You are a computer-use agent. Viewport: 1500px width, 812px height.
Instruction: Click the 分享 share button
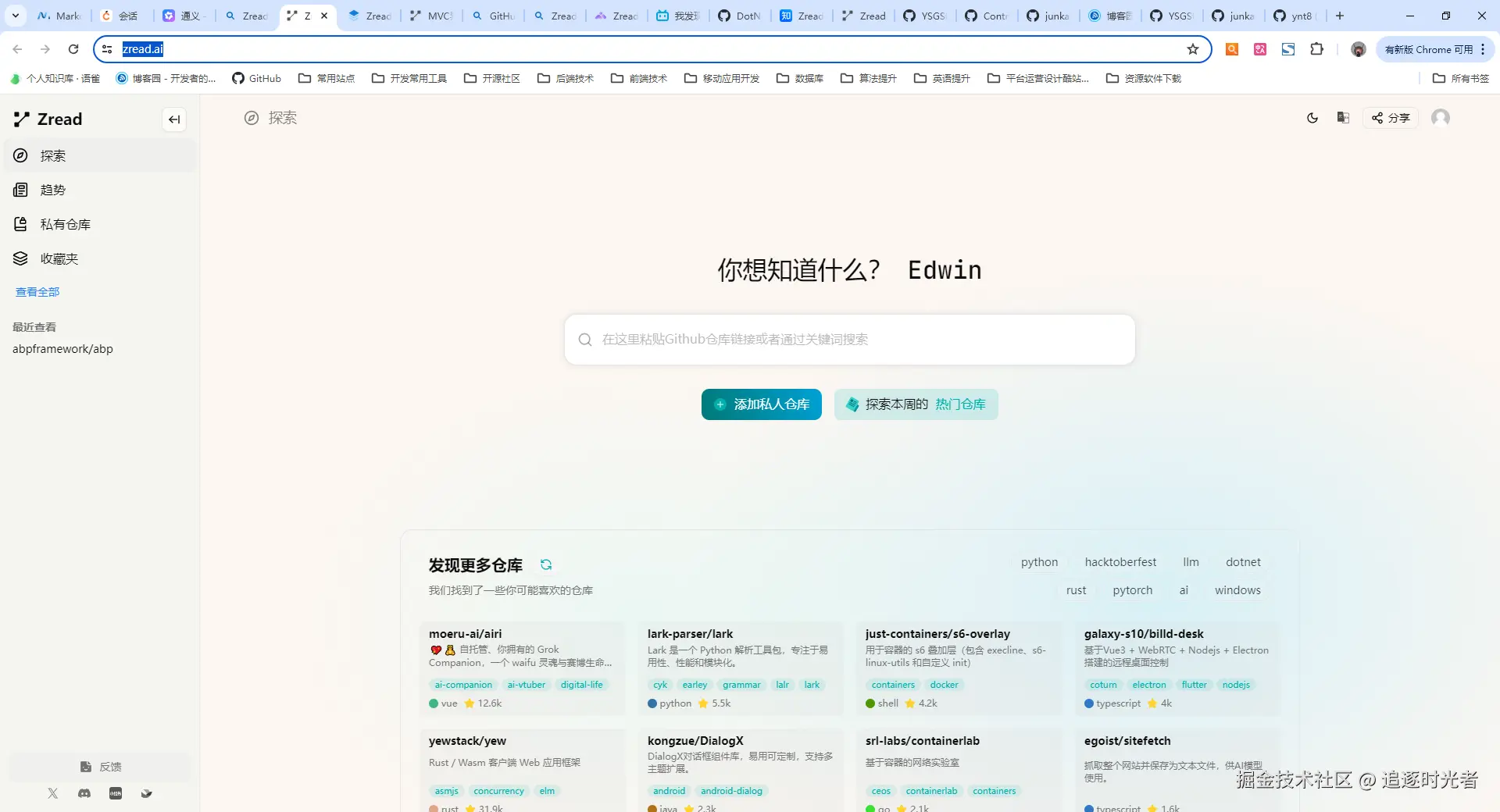tap(1391, 118)
